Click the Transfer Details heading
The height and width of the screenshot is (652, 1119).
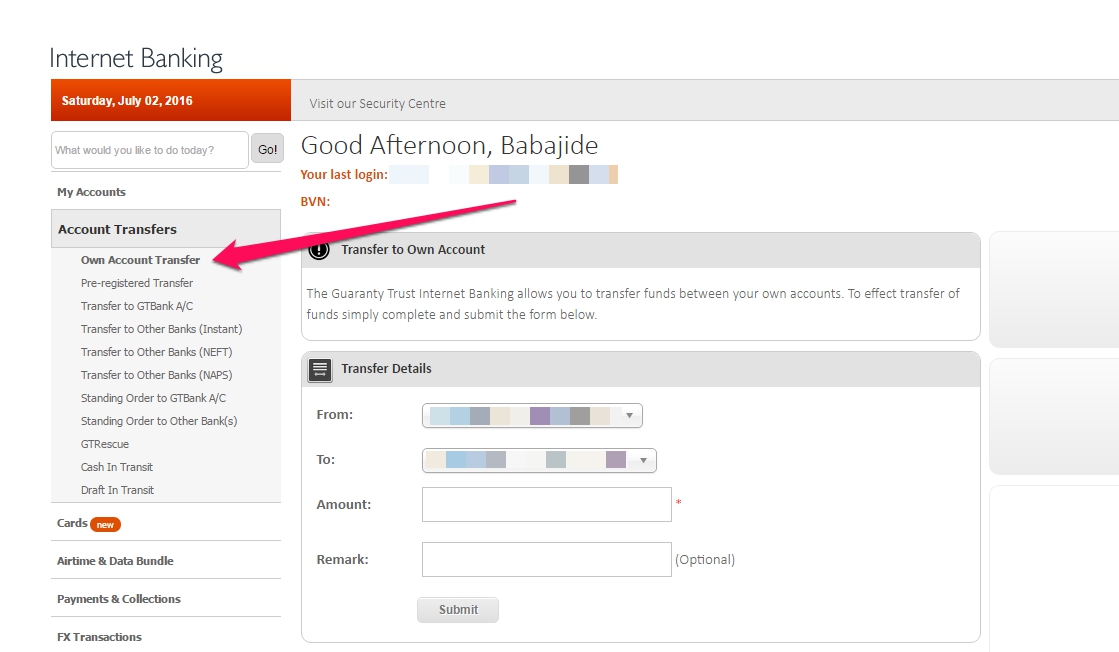point(386,369)
